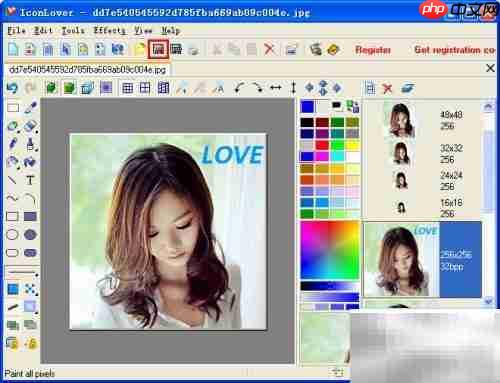Pick the bright red palette swatch

point(322,145)
